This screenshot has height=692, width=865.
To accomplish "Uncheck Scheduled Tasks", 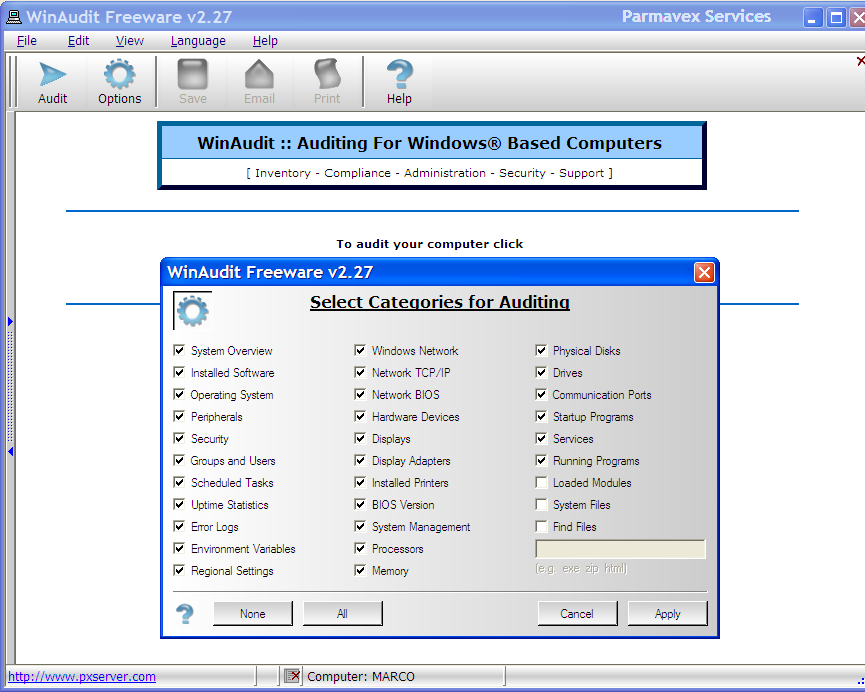I will (179, 482).
